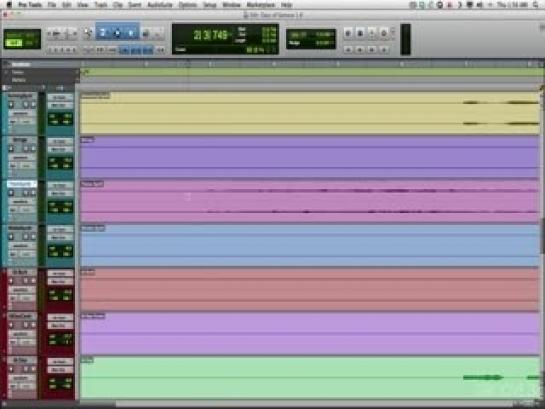This screenshot has height=409, width=545.
Task: Toggle Mute on the Strings track
Action: tap(33, 149)
